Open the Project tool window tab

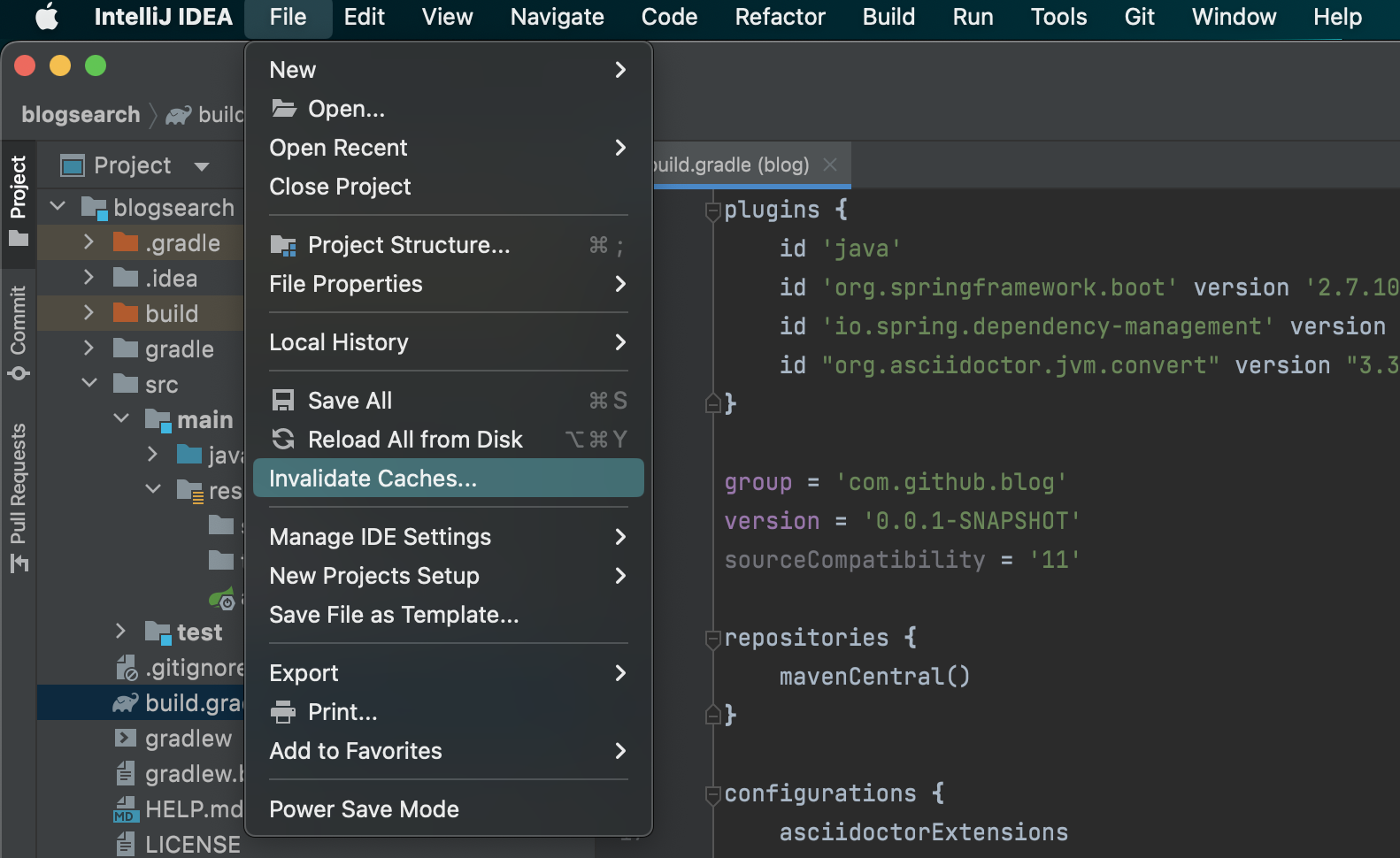tap(19, 202)
